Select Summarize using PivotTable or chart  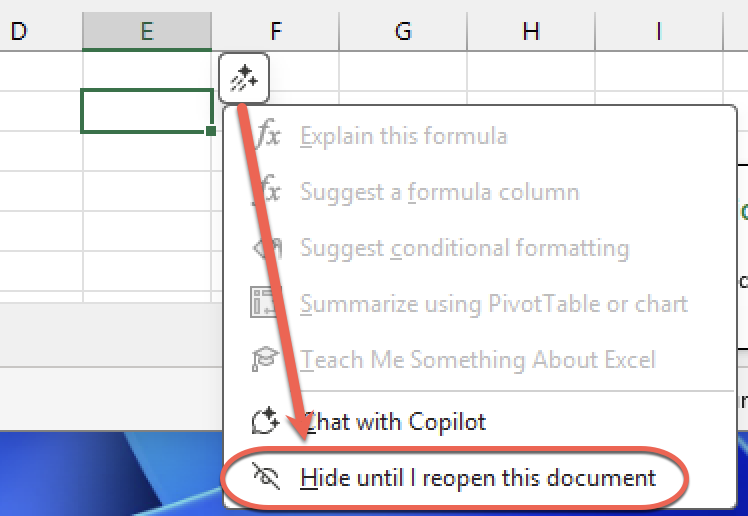[x=494, y=304]
